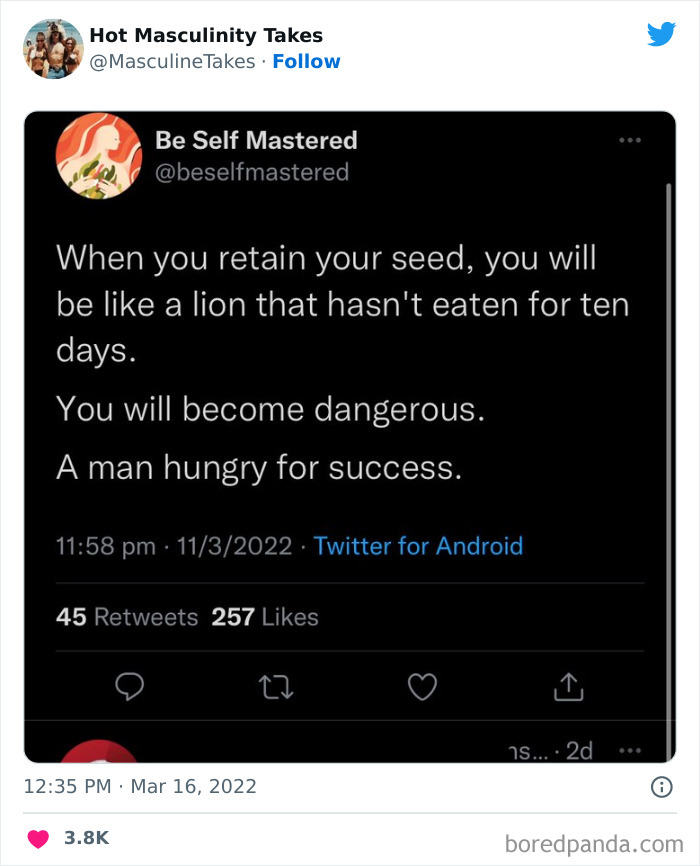
Task: Follow Hot Masculinity Takes
Action: 306,60
